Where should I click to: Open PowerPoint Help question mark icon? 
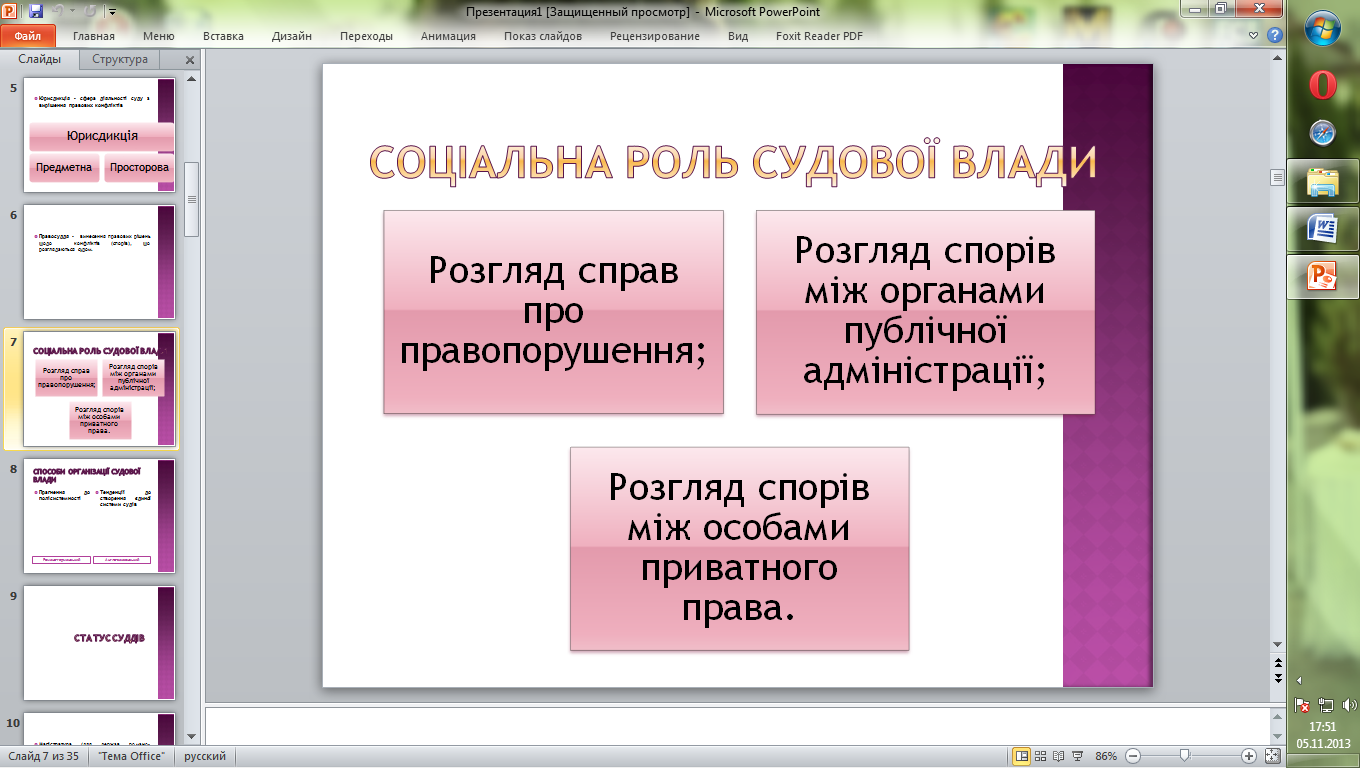point(1274,35)
